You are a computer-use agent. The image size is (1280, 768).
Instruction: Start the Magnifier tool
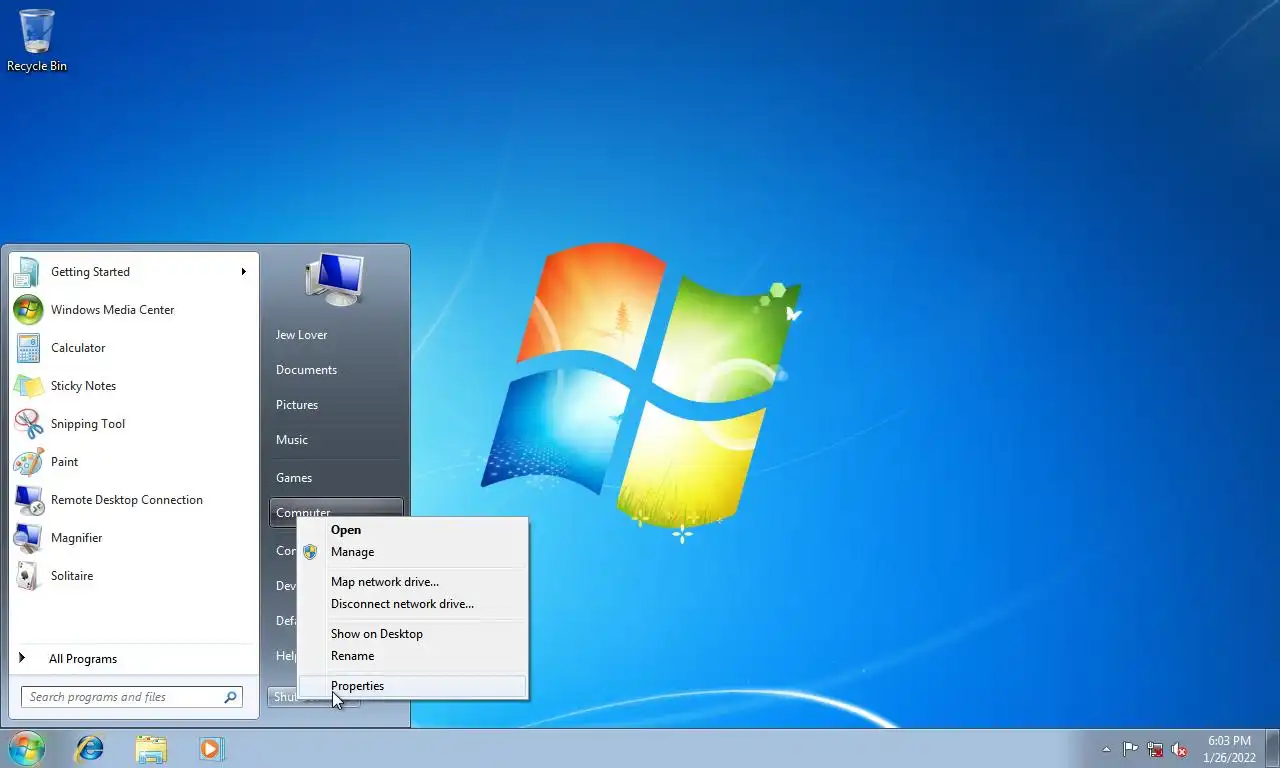(x=134, y=538)
